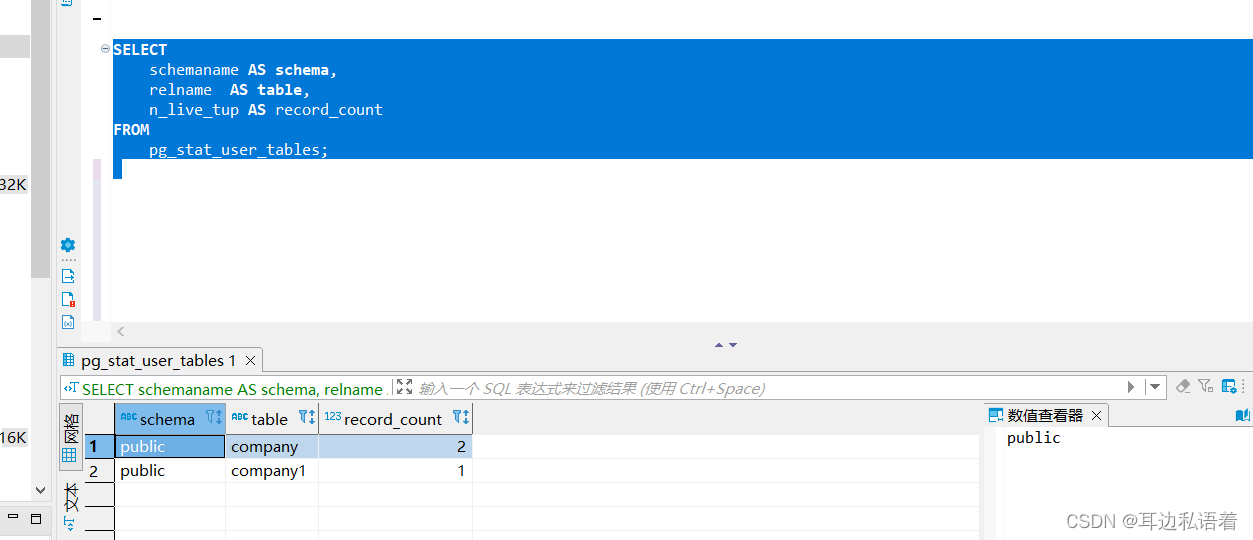Click the book icon at the value viewer corner

(1242, 415)
